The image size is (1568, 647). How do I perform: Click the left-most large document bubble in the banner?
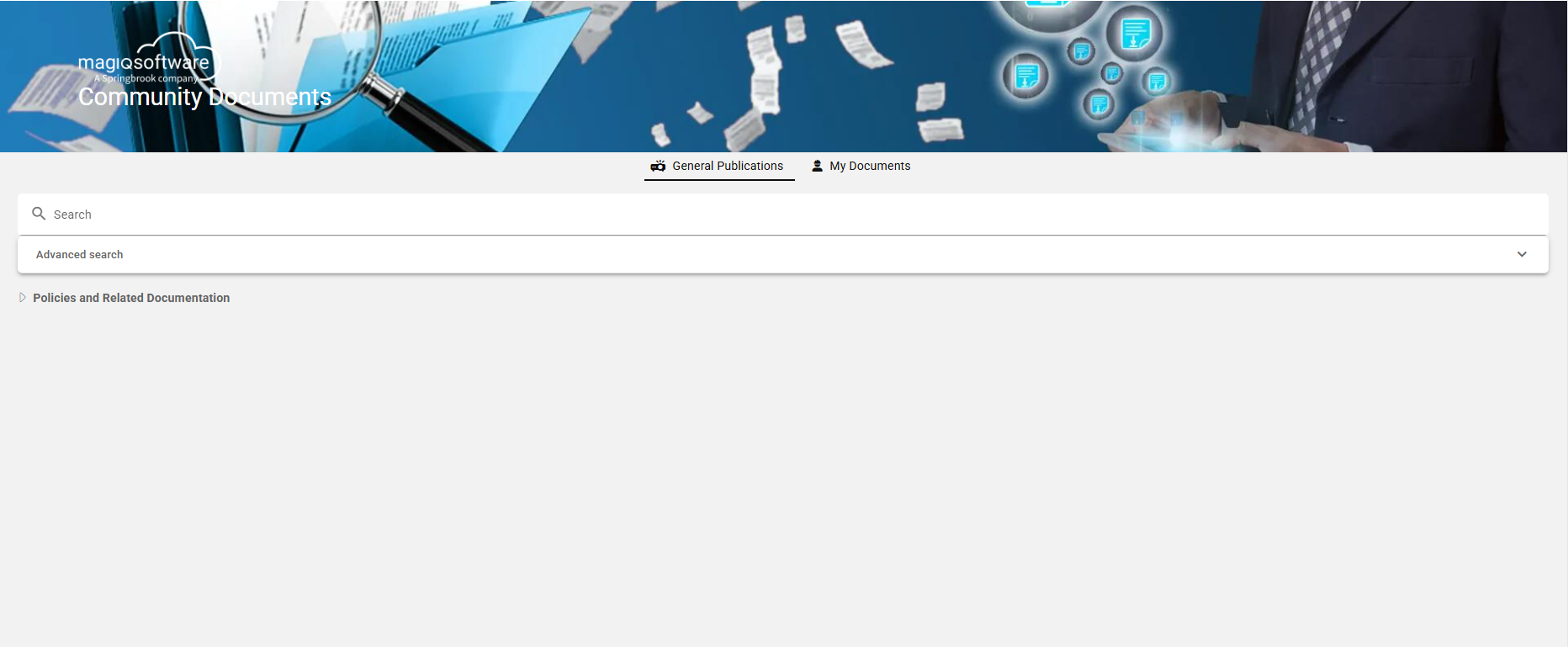click(x=1026, y=77)
